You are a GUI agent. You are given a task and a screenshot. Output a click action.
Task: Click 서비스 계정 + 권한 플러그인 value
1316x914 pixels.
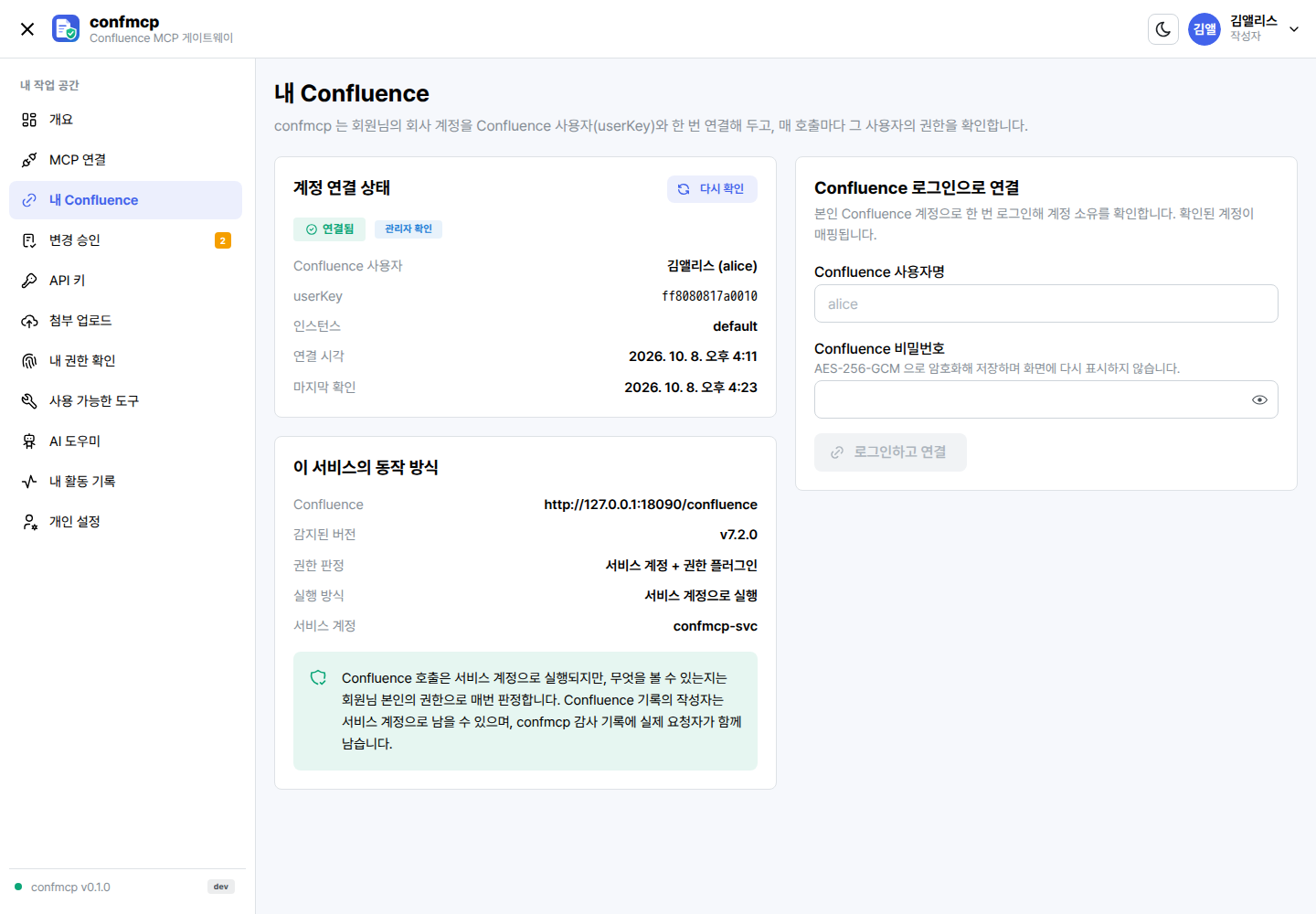pos(682,566)
